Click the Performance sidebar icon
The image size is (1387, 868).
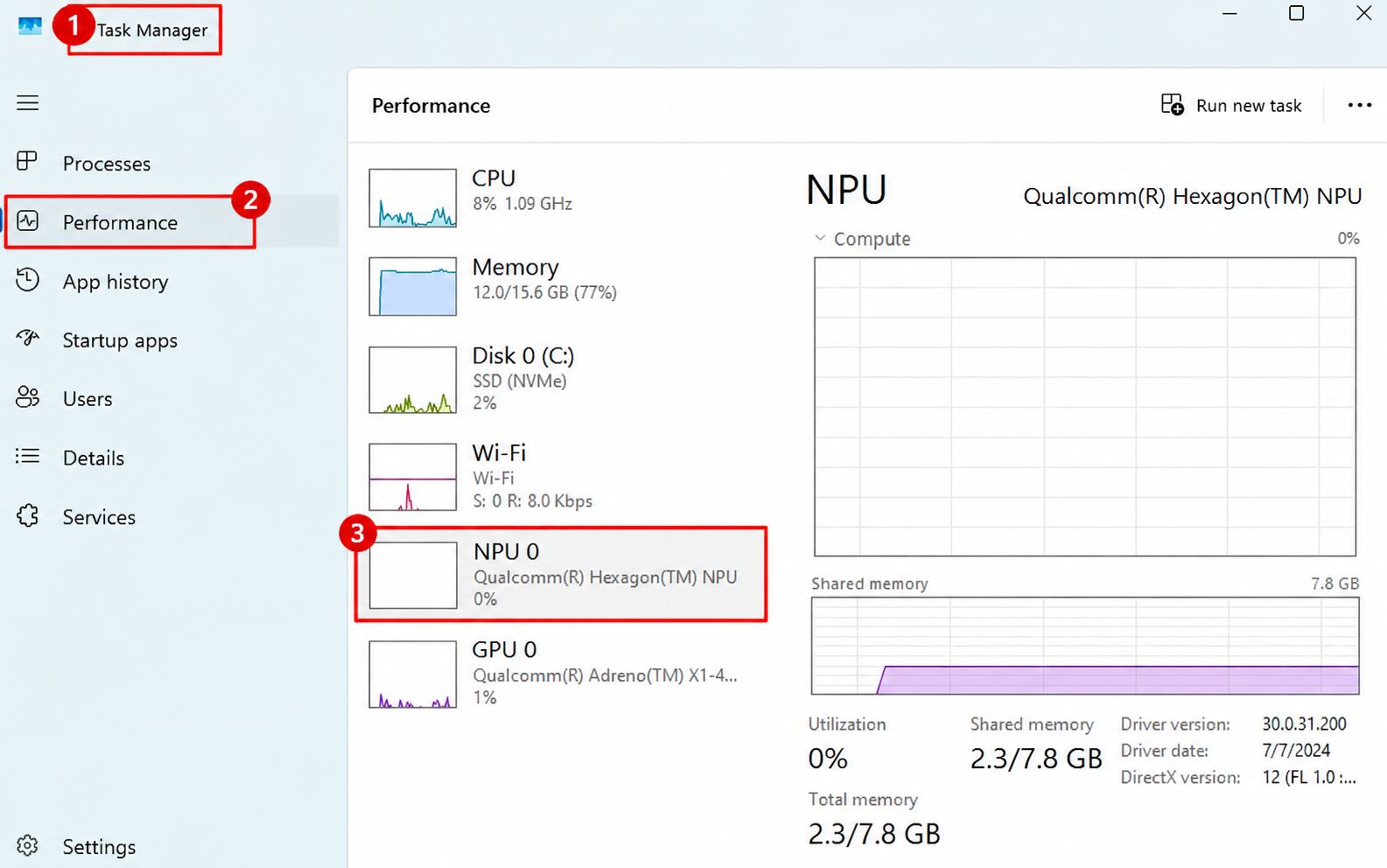tap(27, 221)
